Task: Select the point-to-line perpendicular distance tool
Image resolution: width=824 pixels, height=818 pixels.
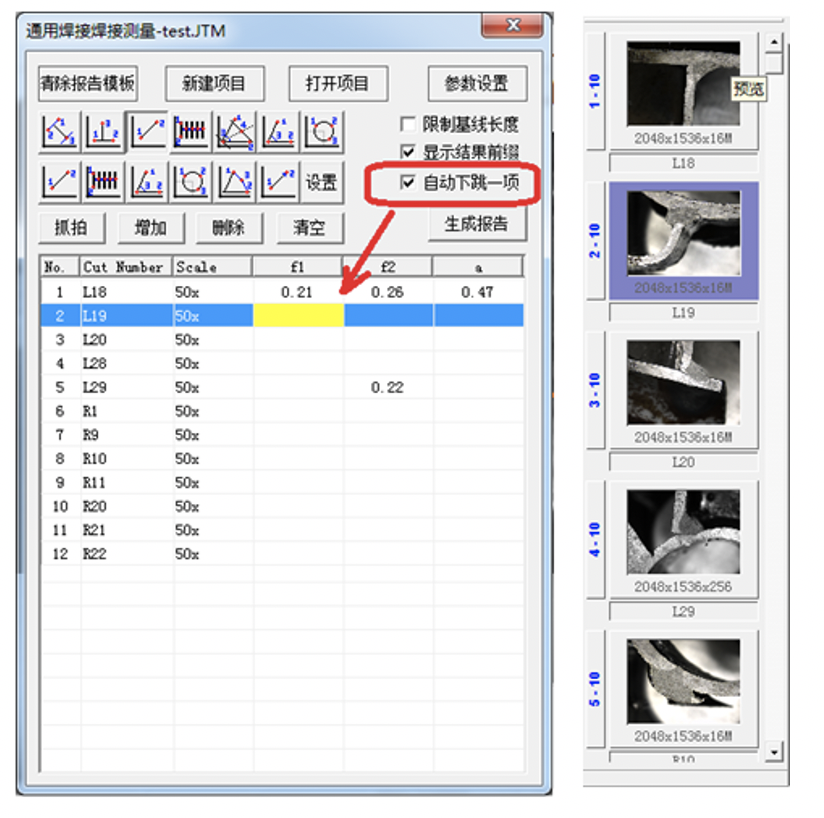Action: (x=103, y=131)
